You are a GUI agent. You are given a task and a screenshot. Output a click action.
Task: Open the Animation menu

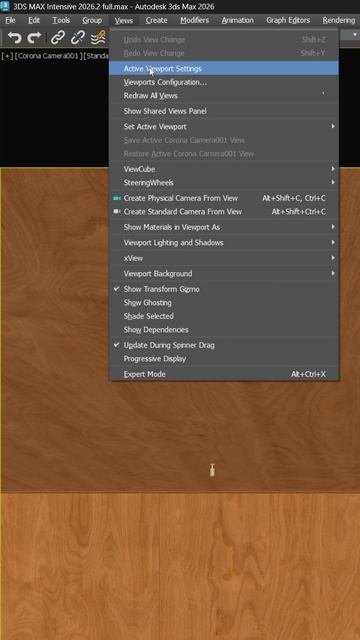[x=238, y=20]
